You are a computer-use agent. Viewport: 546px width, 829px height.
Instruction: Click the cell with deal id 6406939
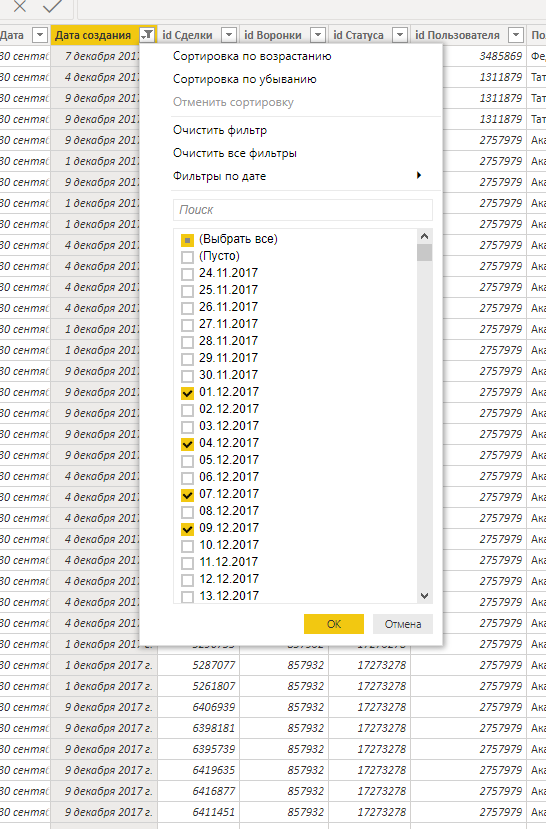[x=198, y=707]
